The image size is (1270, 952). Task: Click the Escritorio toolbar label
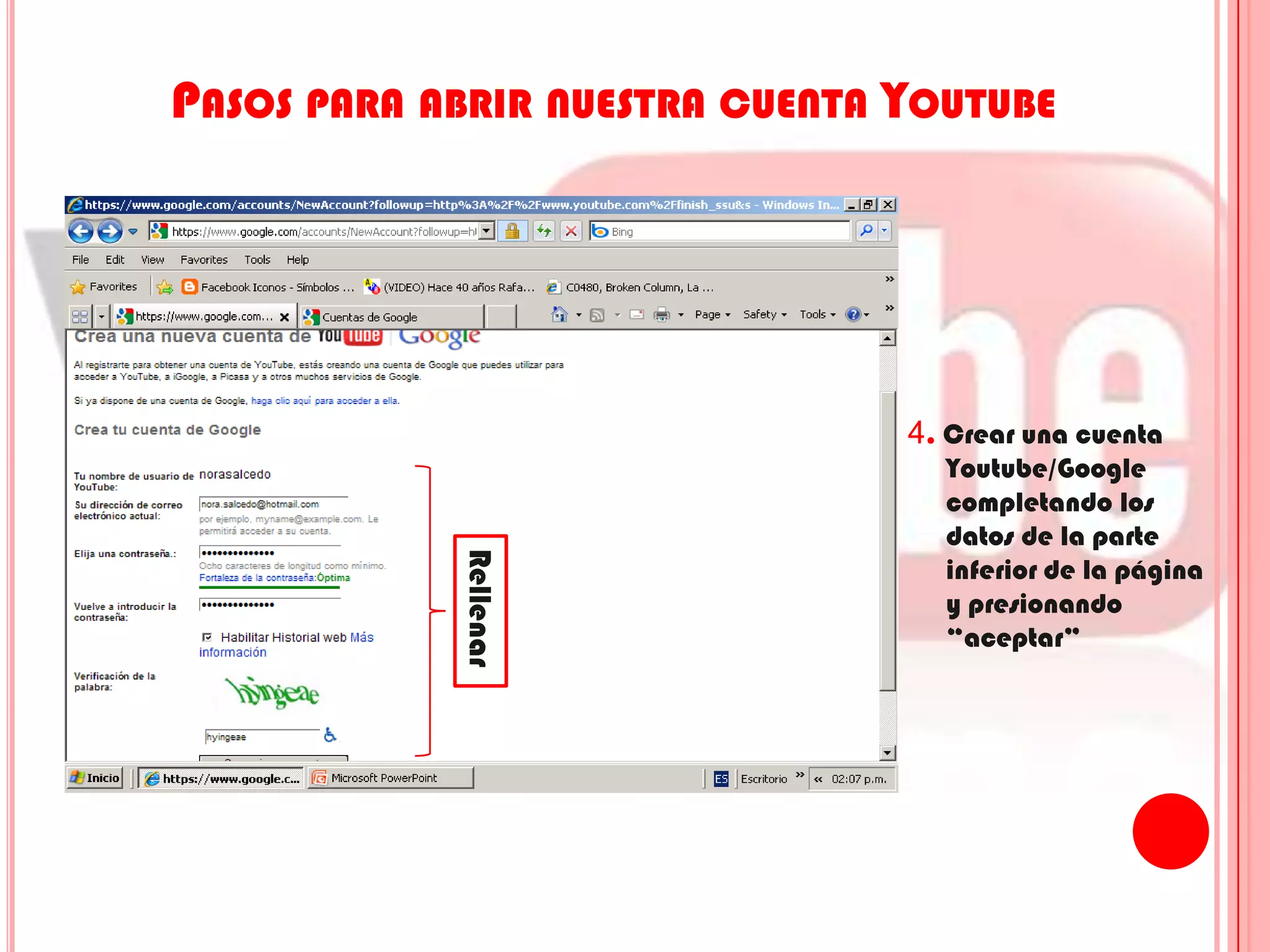pos(763,779)
